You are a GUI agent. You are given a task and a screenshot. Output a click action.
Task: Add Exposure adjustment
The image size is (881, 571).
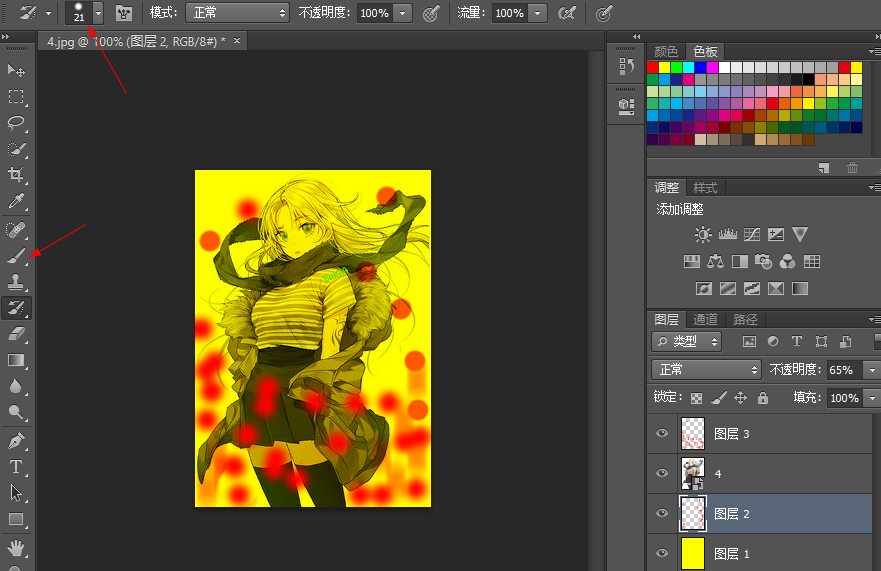tap(776, 234)
